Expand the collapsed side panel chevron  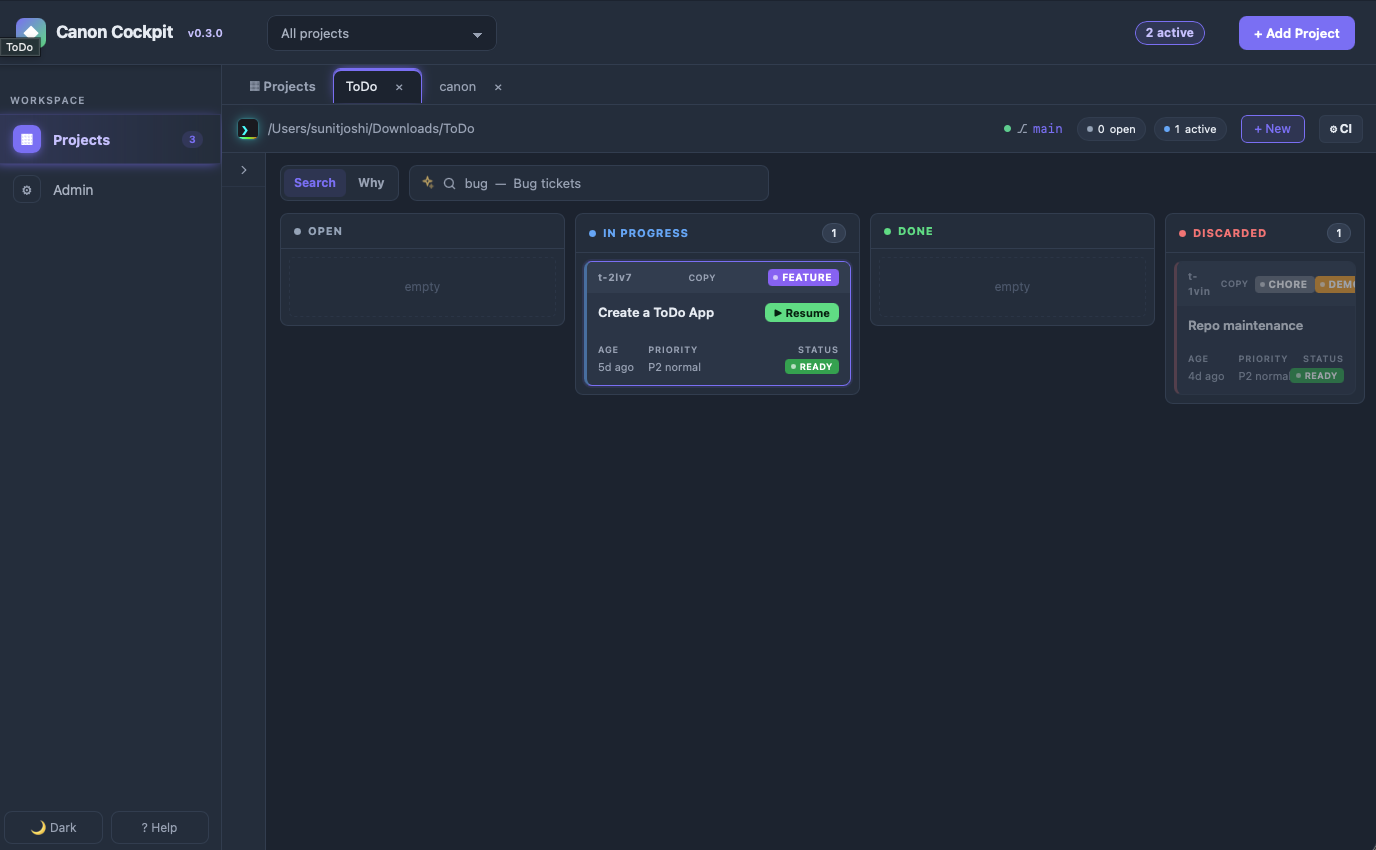click(244, 170)
